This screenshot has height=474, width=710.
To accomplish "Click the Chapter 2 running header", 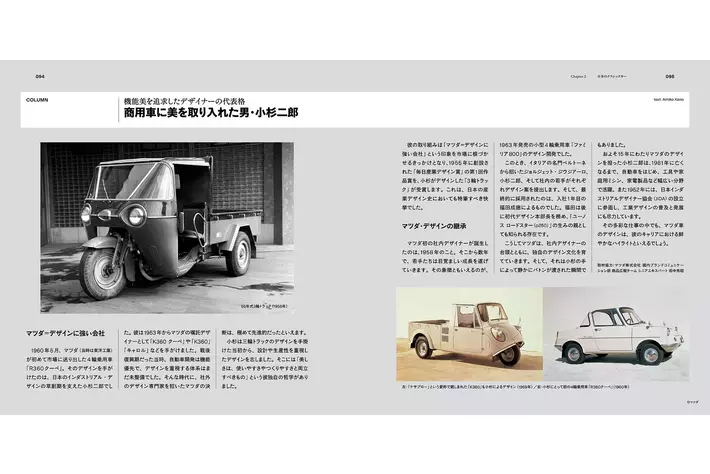I will [x=578, y=77].
